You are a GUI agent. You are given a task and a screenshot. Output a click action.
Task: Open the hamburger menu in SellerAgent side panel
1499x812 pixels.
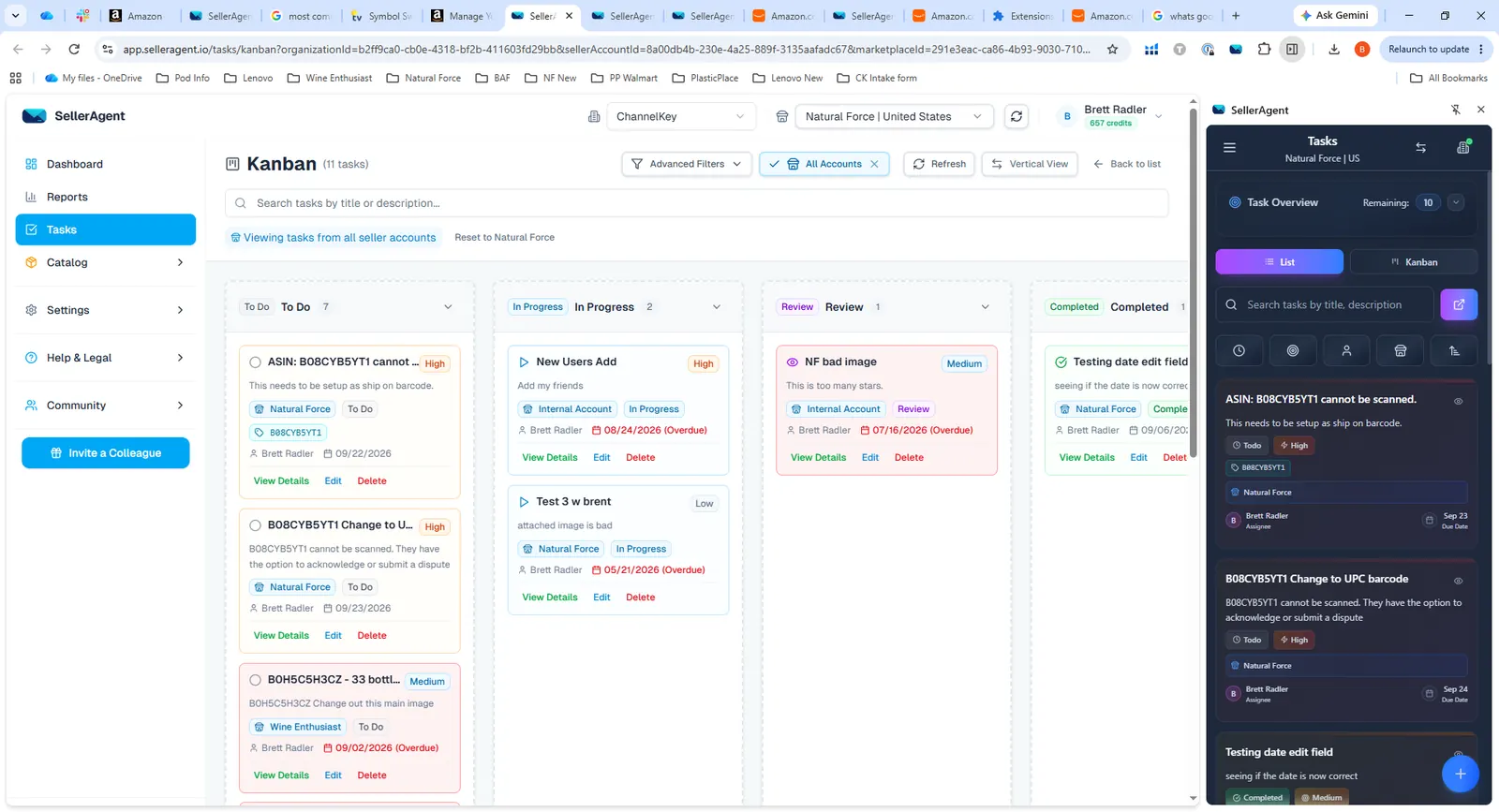pos(1229,148)
